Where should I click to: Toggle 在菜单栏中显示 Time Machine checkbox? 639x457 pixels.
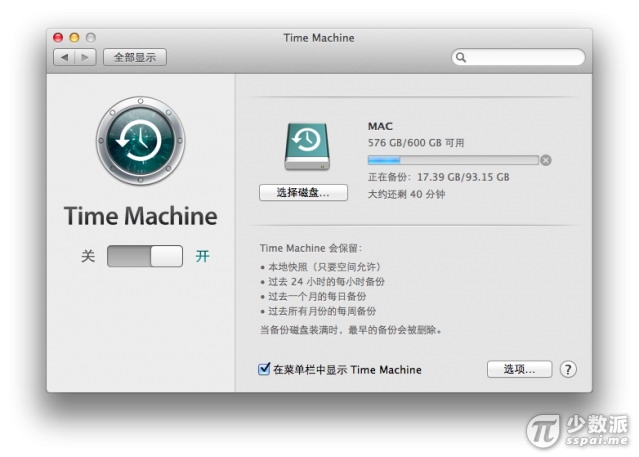coord(264,369)
